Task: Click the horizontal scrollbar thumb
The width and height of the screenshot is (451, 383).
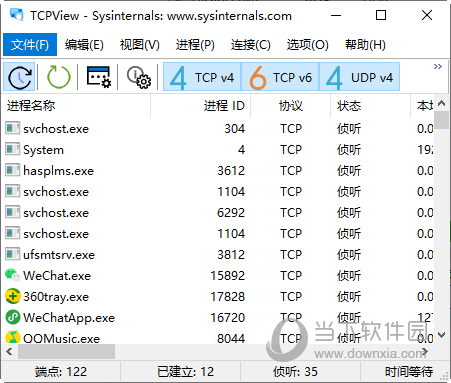Action: pos(66,352)
